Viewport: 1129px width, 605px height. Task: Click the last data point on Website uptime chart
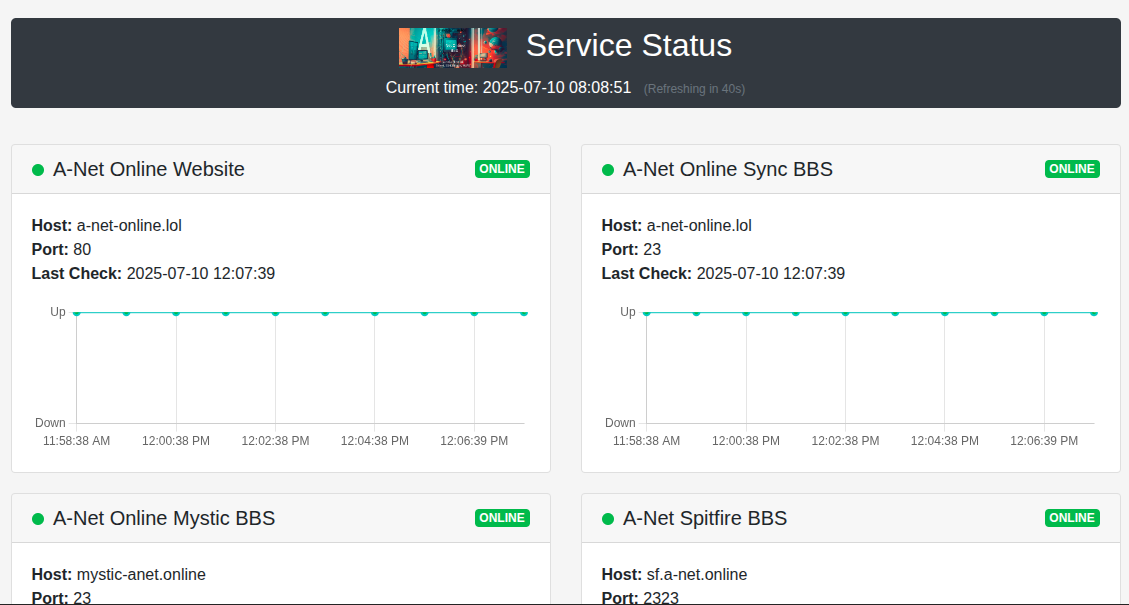click(x=523, y=313)
